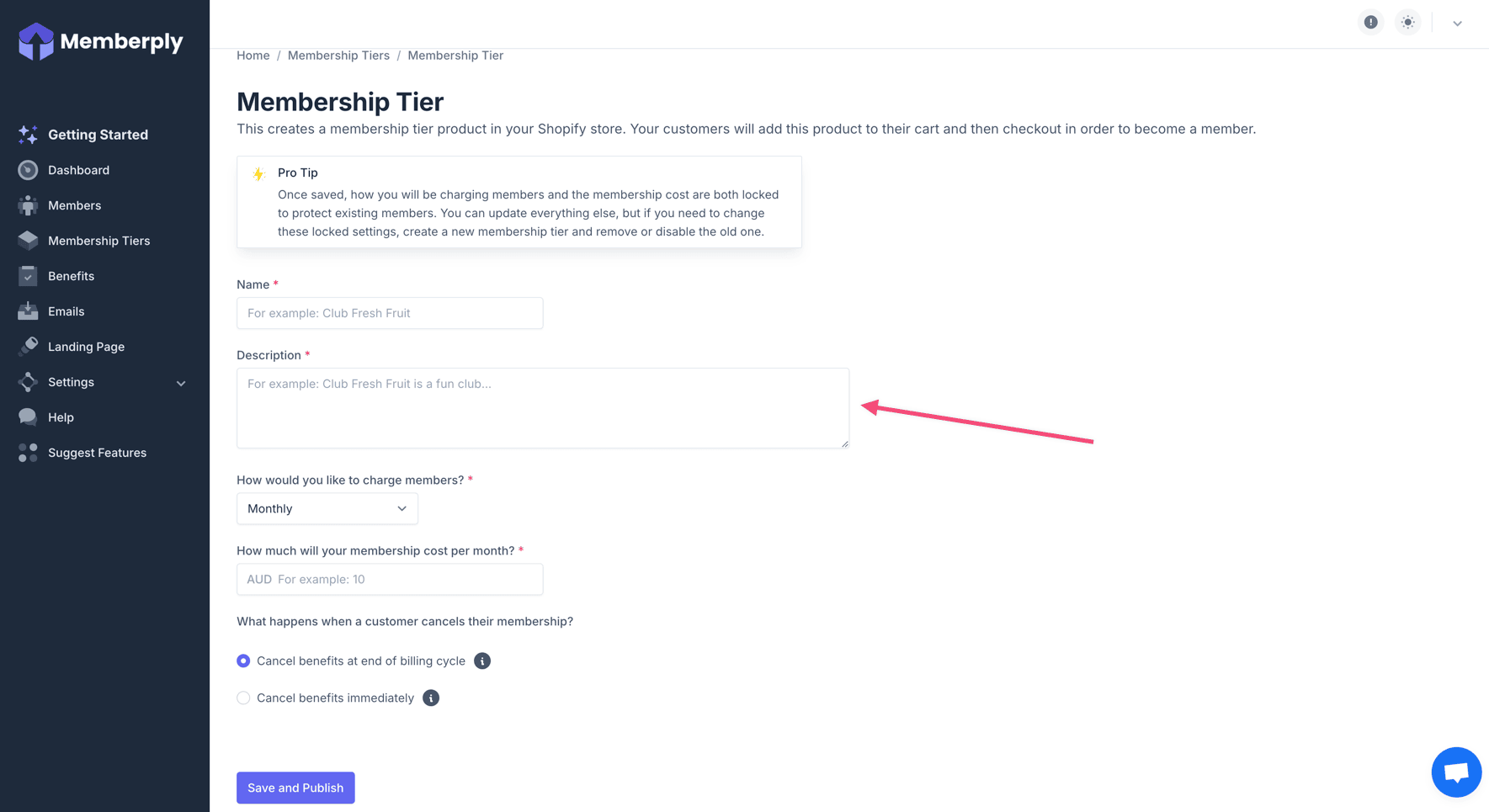This screenshot has width=1489, height=812.
Task: Follow the Membership Tiers breadcrumb link
Action: coord(338,56)
